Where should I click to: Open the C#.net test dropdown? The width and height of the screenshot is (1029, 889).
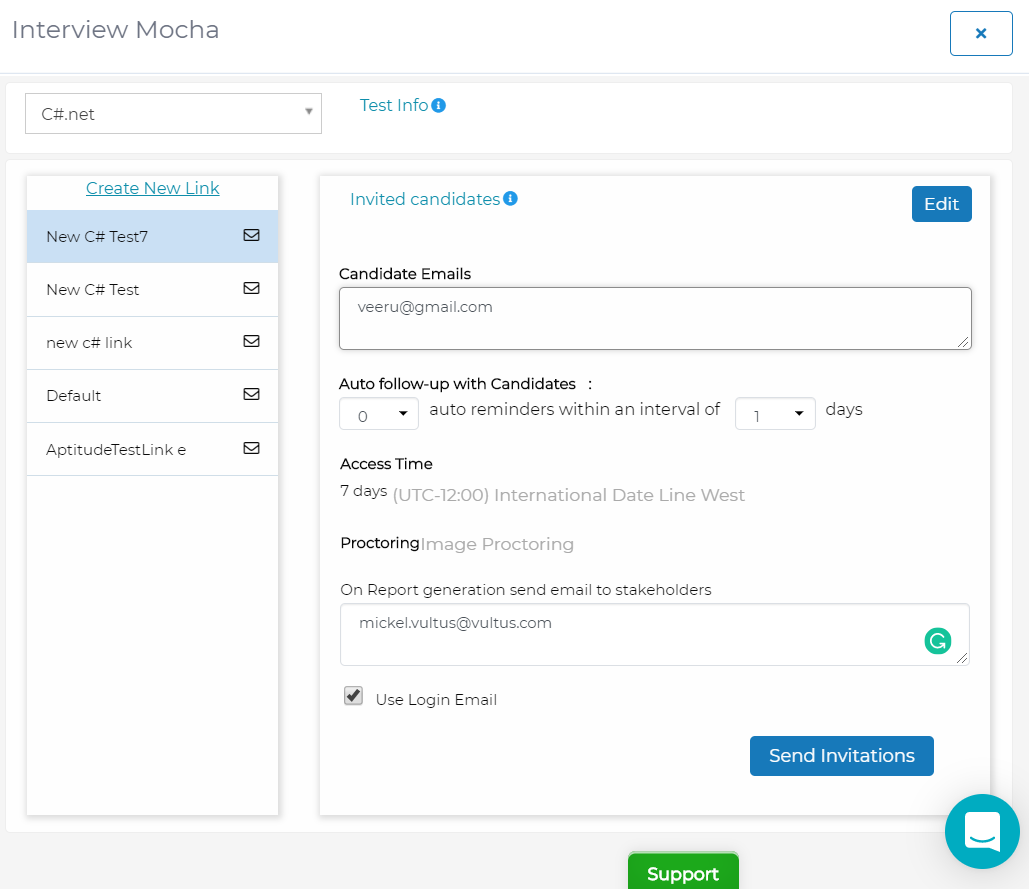click(x=173, y=114)
